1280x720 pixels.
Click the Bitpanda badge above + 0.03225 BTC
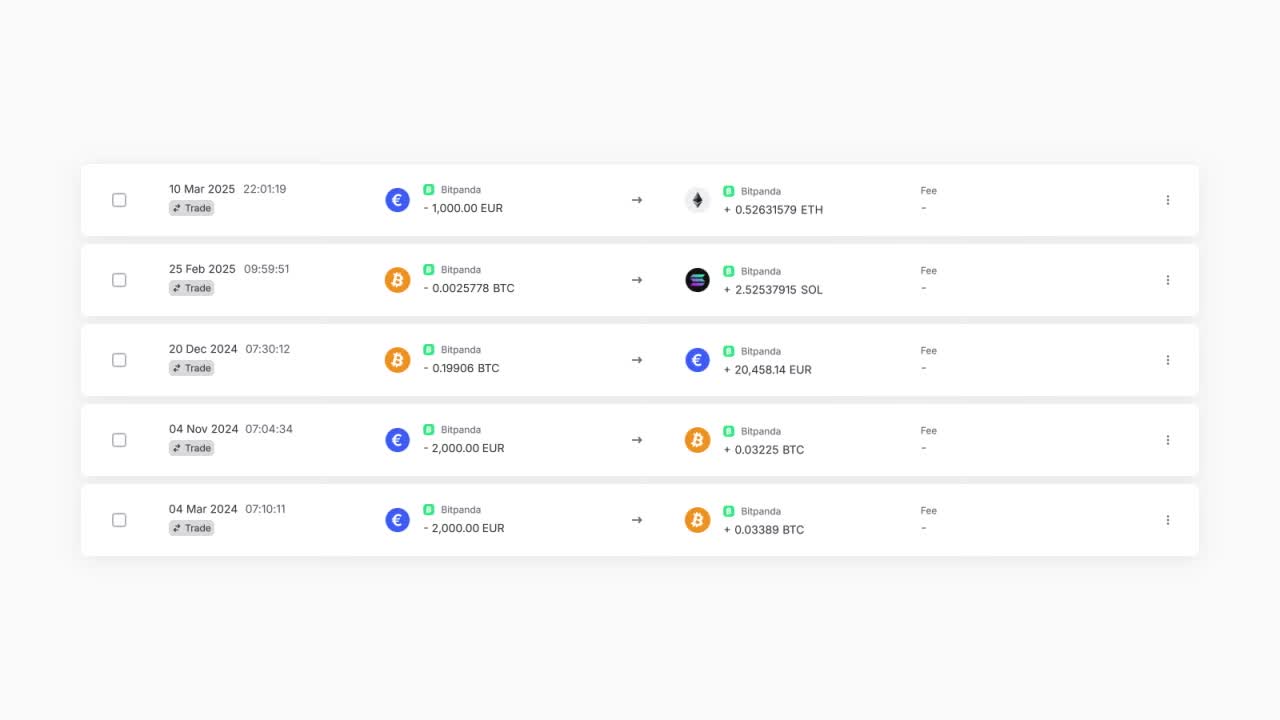(x=729, y=431)
